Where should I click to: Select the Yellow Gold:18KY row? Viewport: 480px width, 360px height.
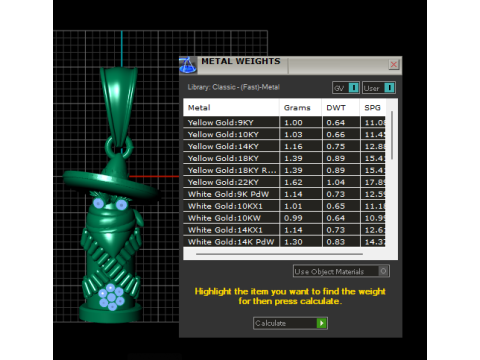coord(284,158)
